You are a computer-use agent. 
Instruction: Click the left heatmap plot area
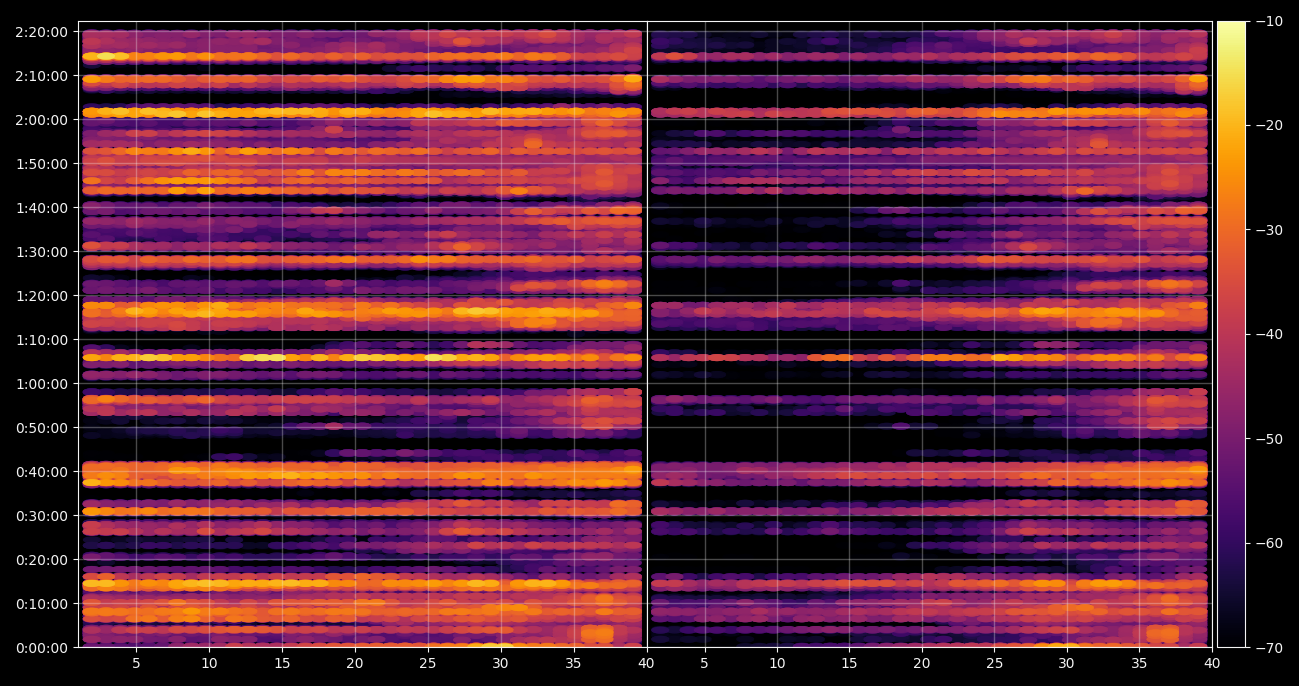coord(360,334)
